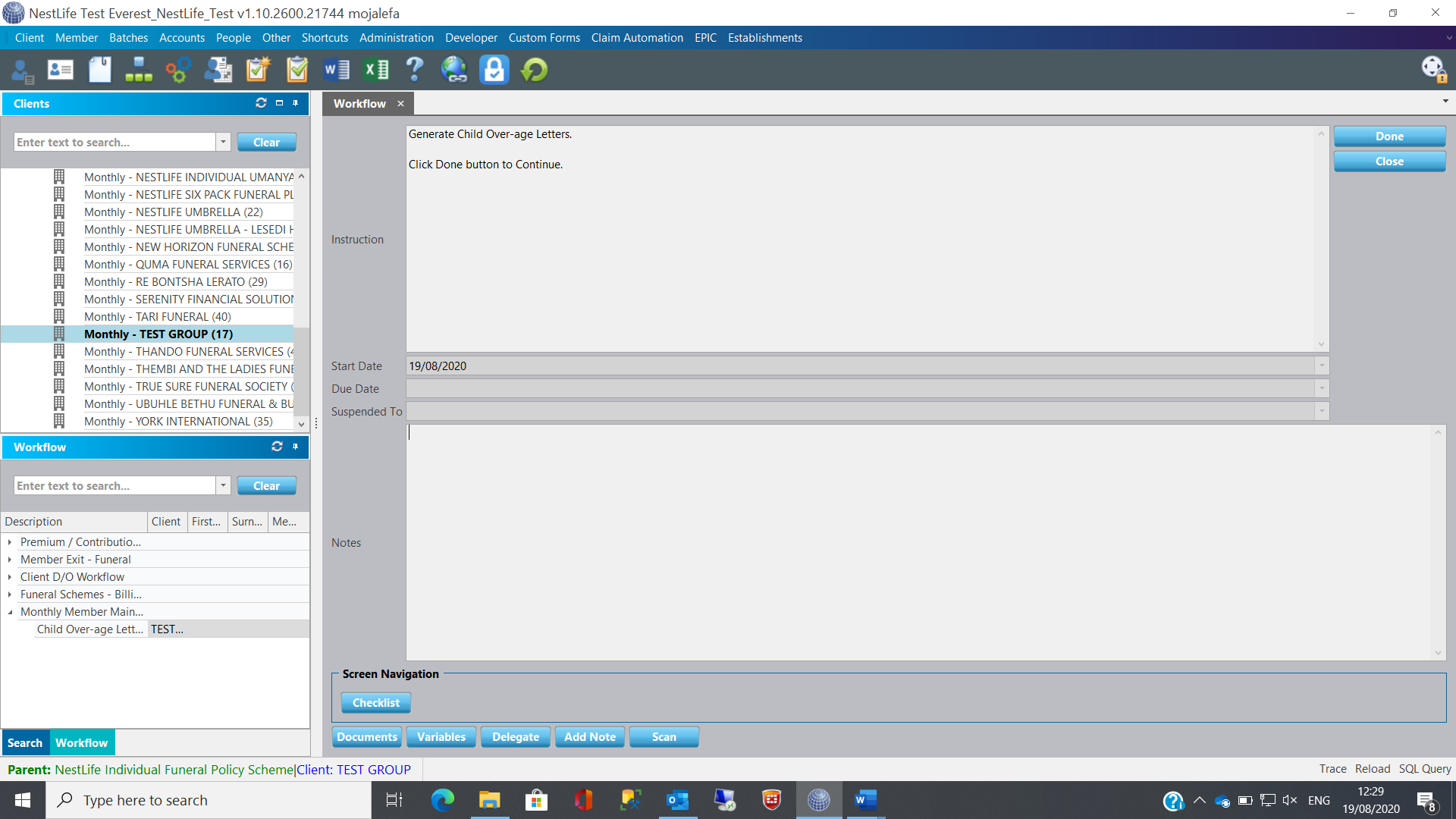Open the Claim Automation menu

[x=637, y=38]
